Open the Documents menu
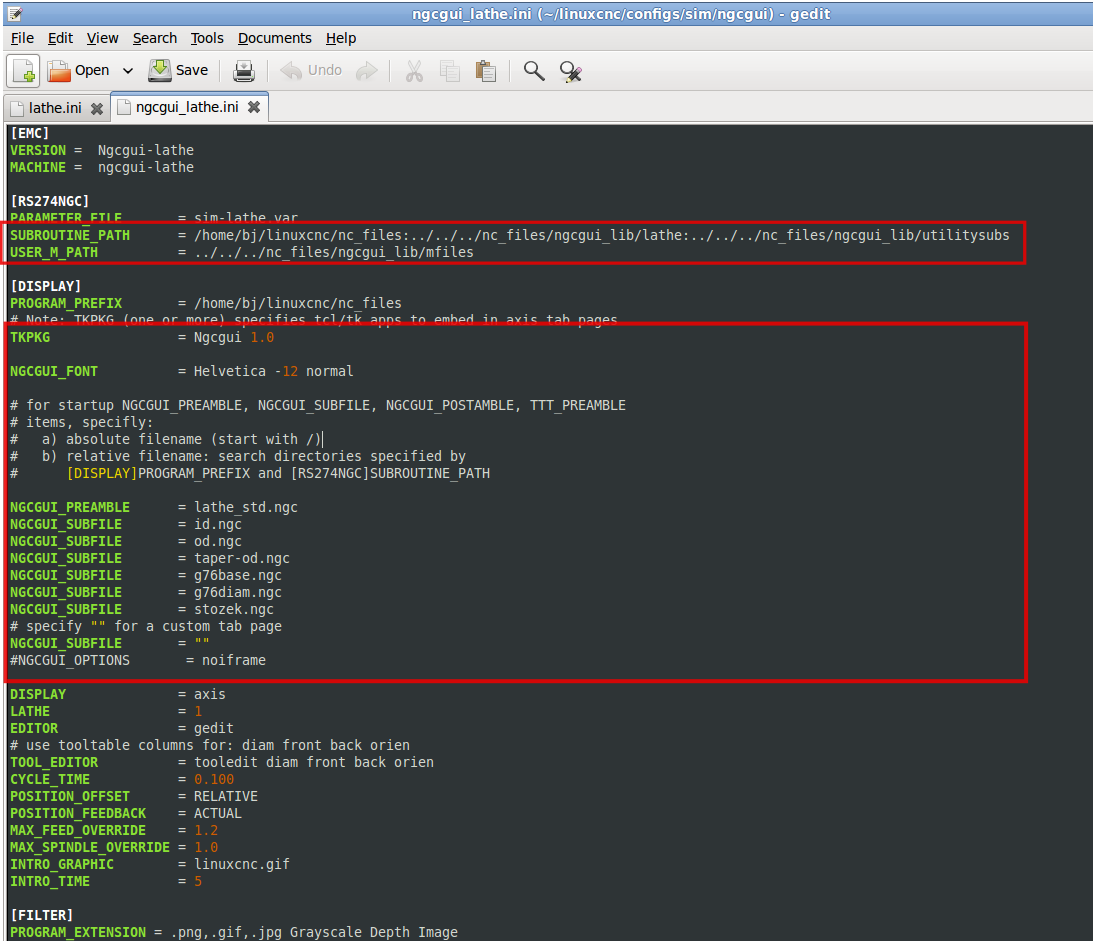 (274, 38)
